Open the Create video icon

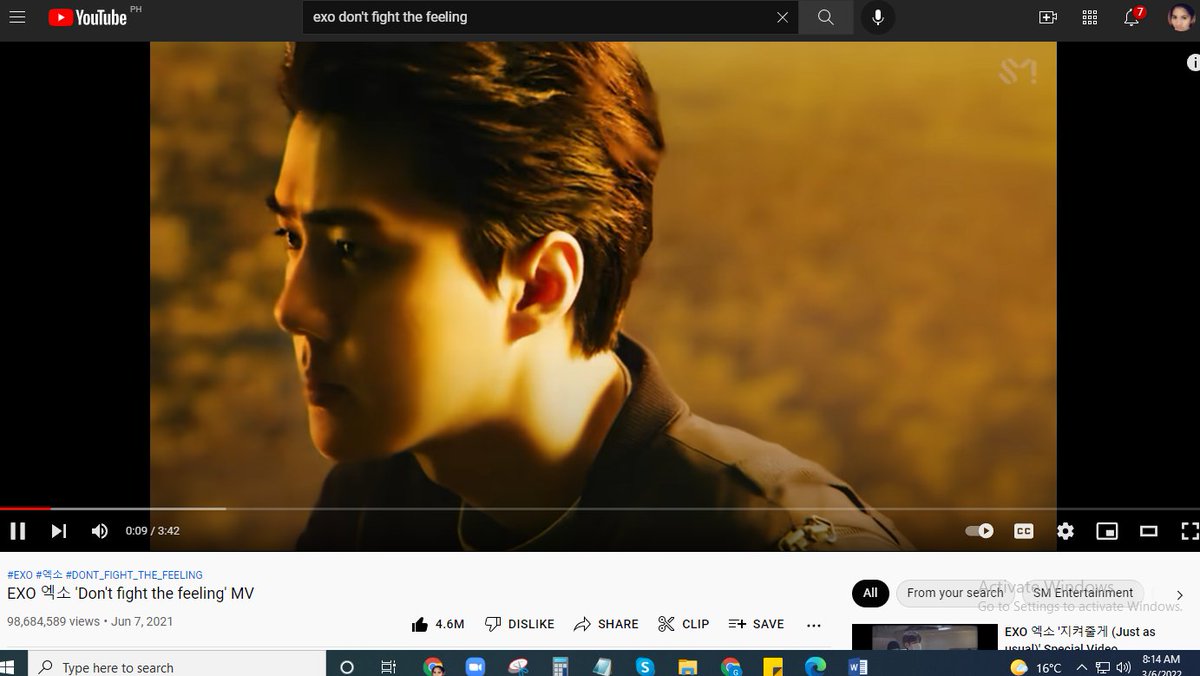click(1048, 17)
